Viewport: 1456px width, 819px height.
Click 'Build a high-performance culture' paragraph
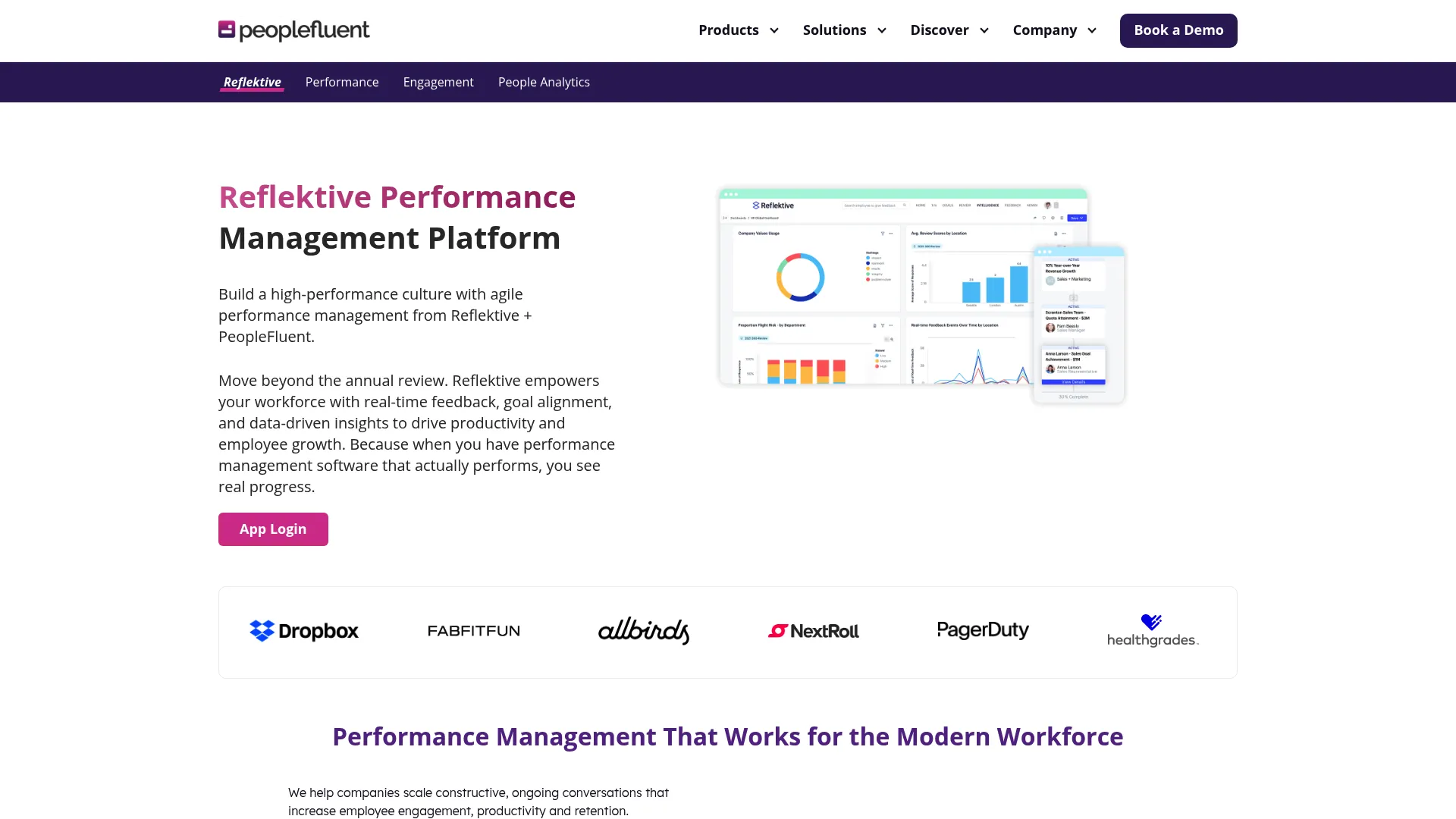(x=375, y=315)
